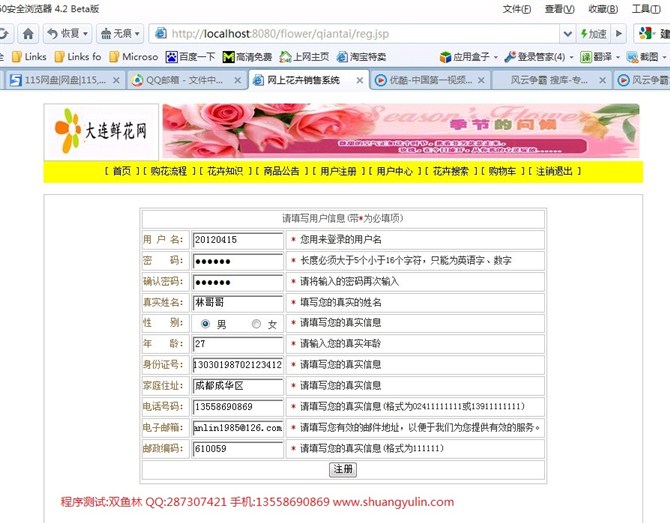
Task: Click the 真实姓名 real name field
Action: pos(238,303)
